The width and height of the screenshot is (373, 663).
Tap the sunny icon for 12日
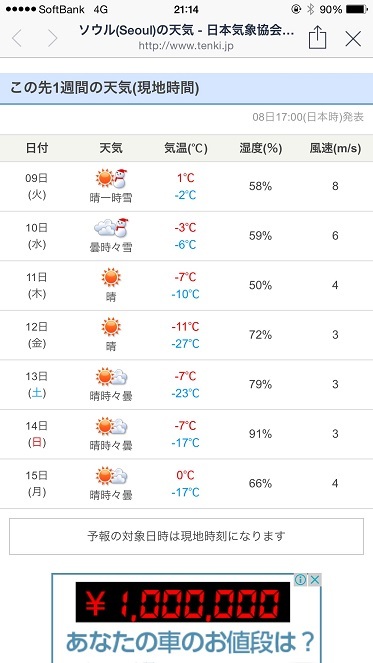pos(111,327)
